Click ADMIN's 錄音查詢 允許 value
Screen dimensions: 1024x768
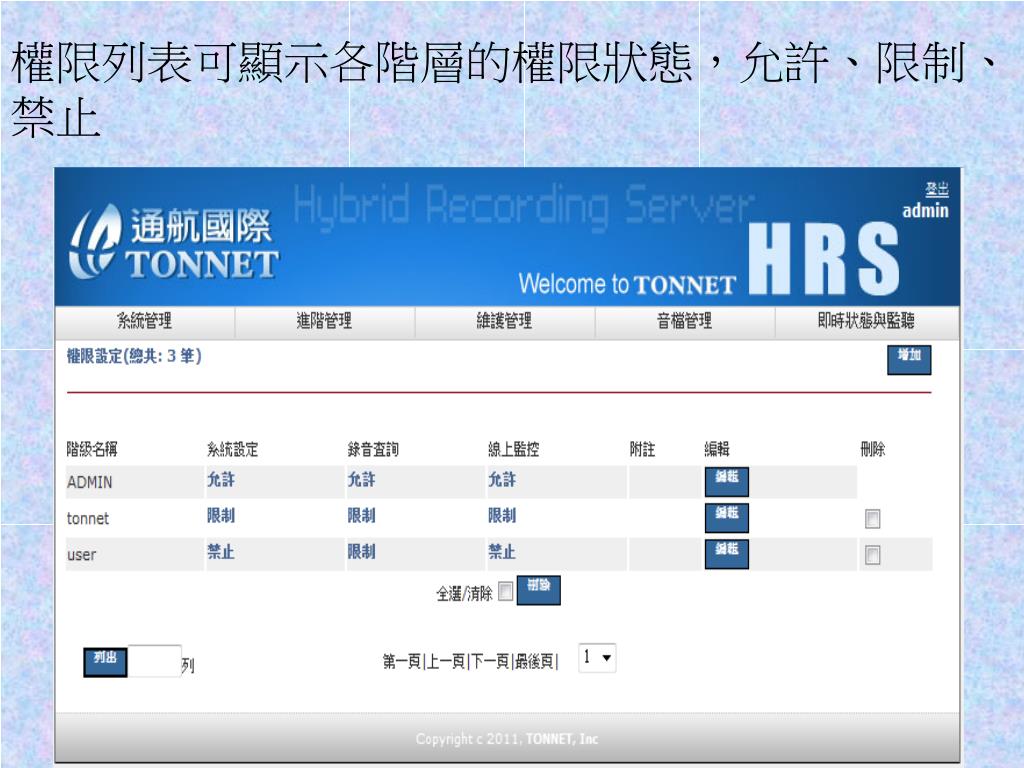point(361,479)
